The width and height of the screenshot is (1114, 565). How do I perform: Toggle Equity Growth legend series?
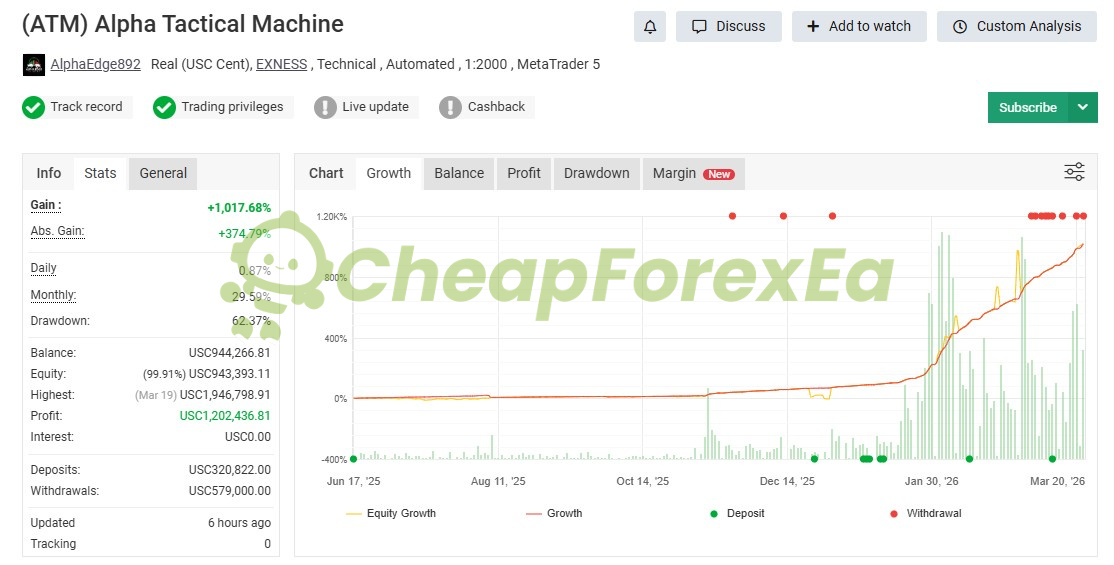391,513
